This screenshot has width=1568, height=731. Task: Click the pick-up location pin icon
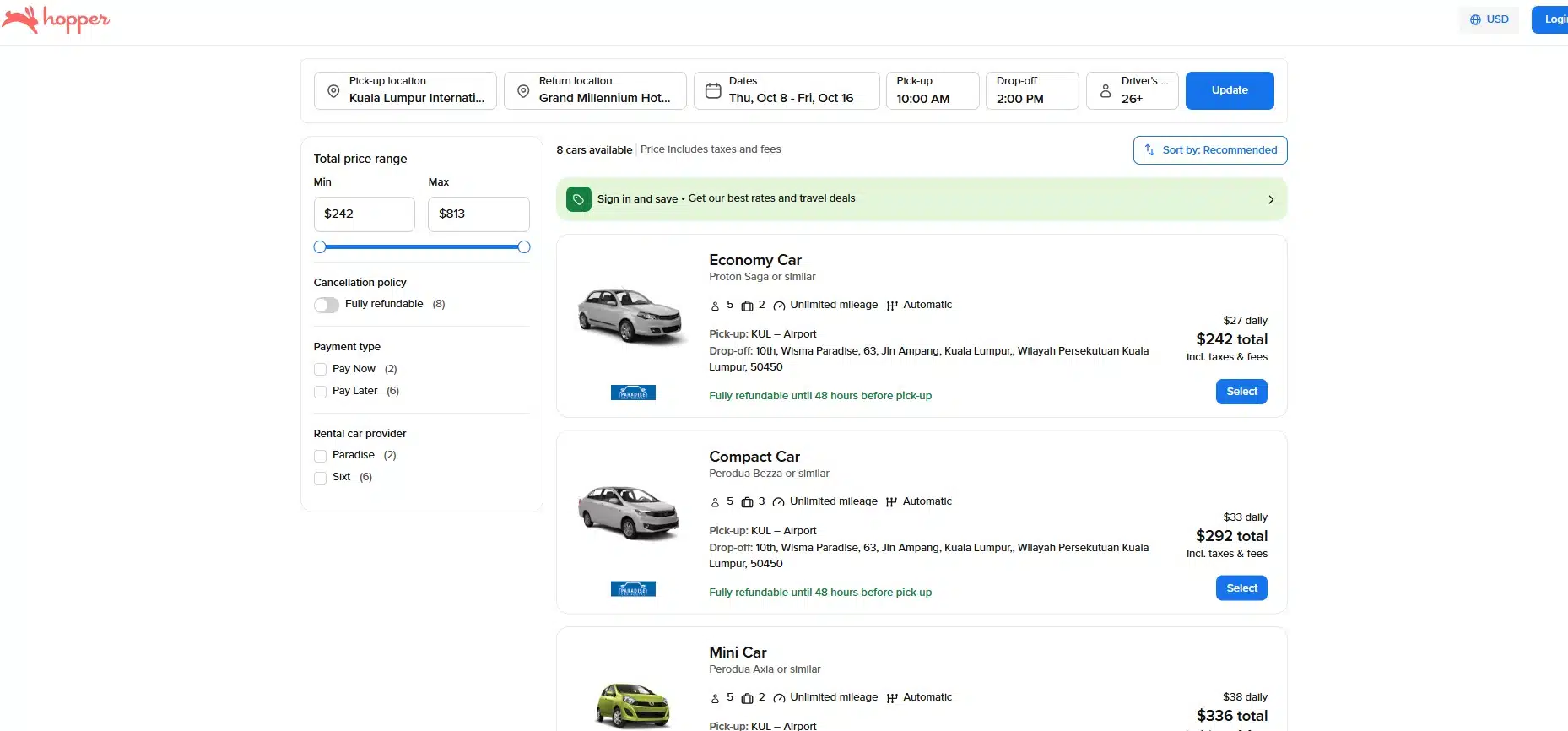(333, 90)
